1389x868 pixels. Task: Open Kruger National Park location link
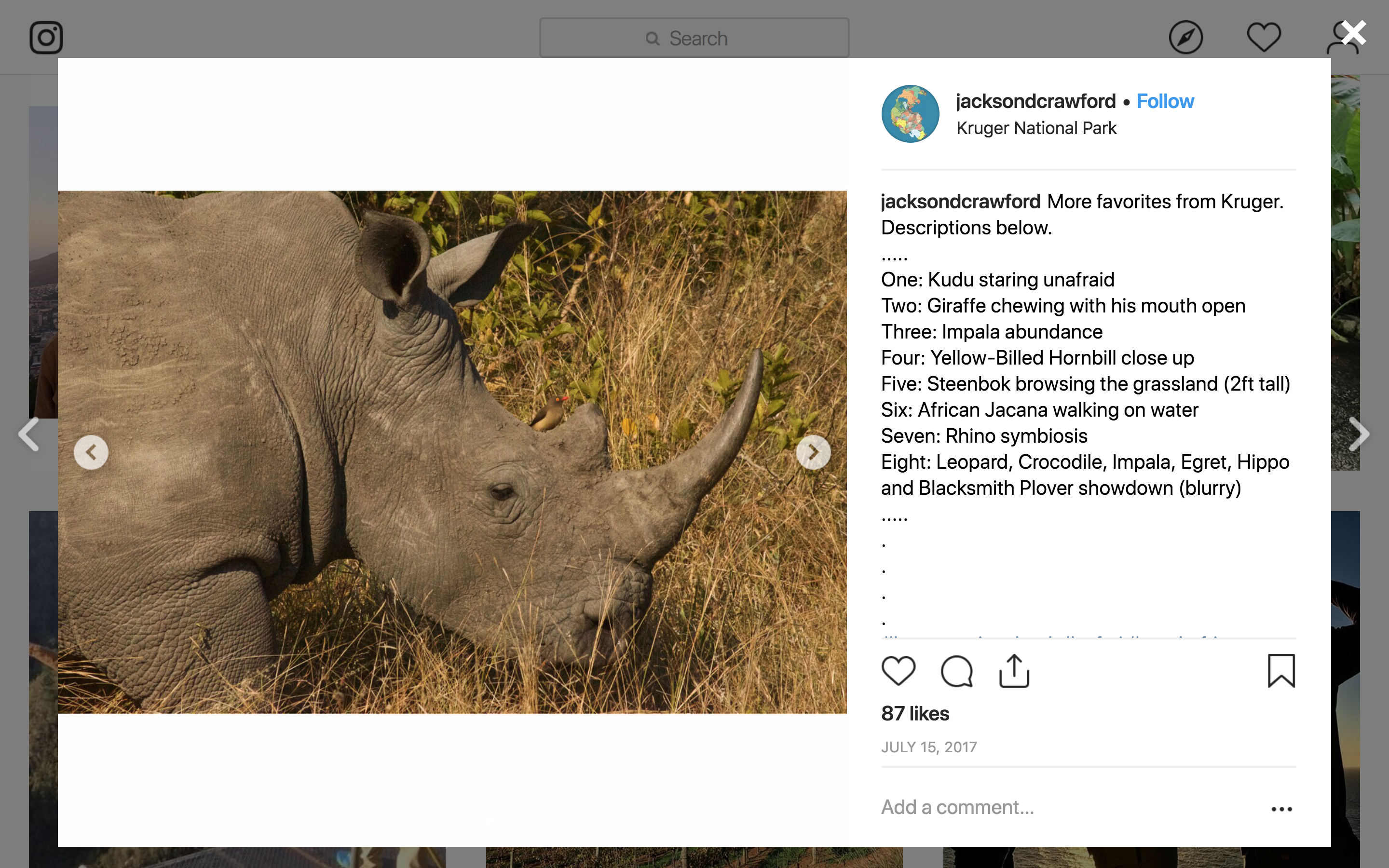coord(1036,128)
